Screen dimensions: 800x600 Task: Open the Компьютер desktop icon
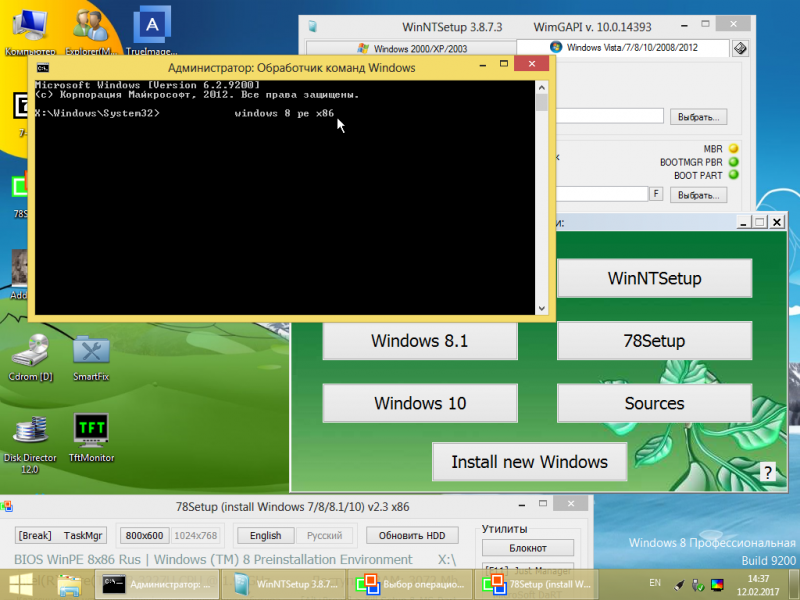30,31
